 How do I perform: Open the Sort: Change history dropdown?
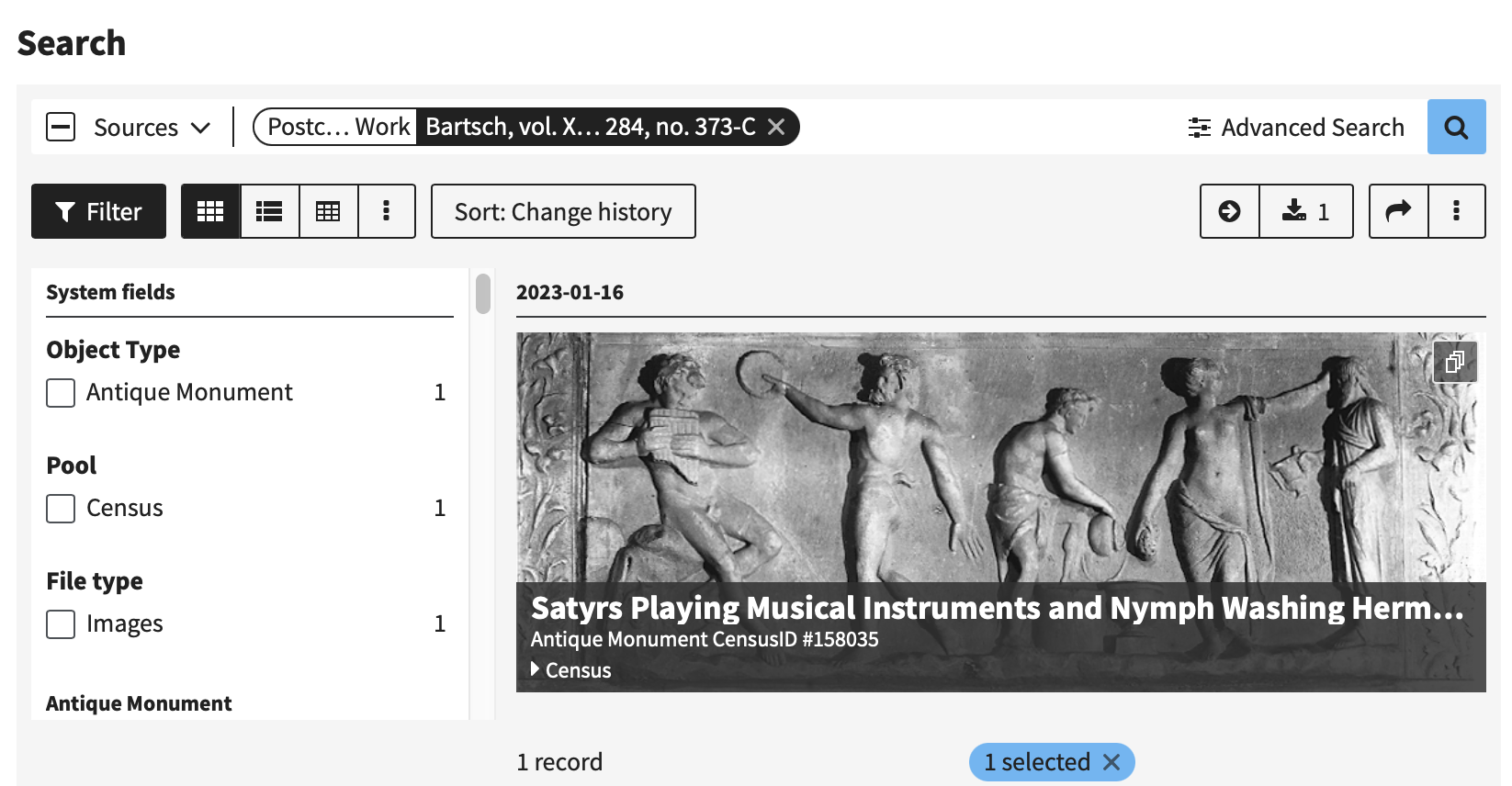coord(562,211)
